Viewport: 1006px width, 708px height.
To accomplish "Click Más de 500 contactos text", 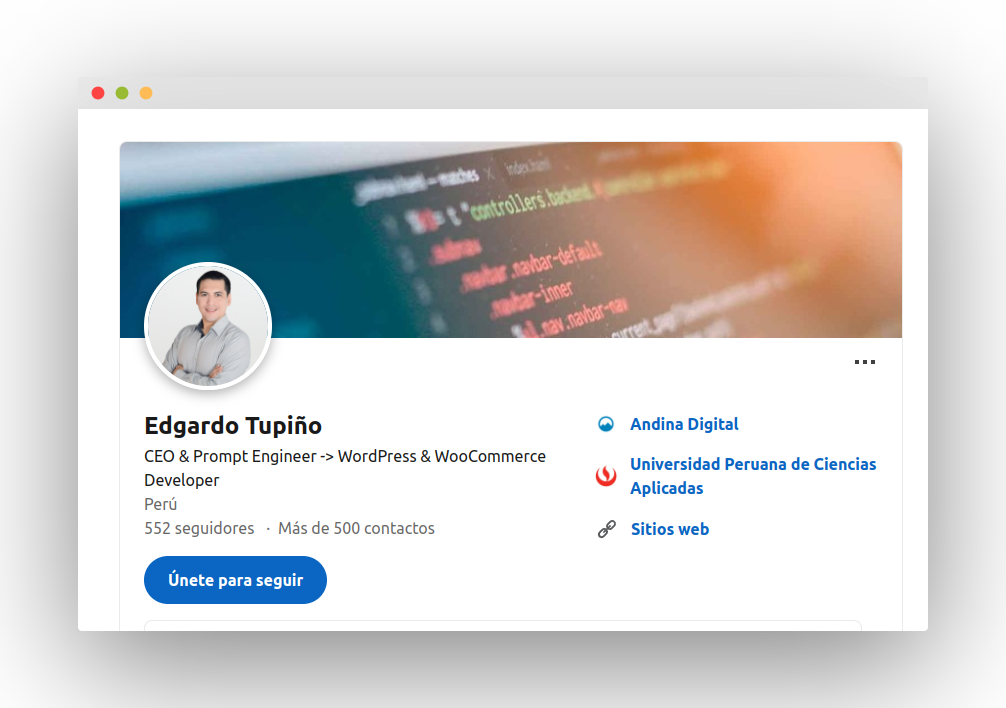I will point(356,528).
